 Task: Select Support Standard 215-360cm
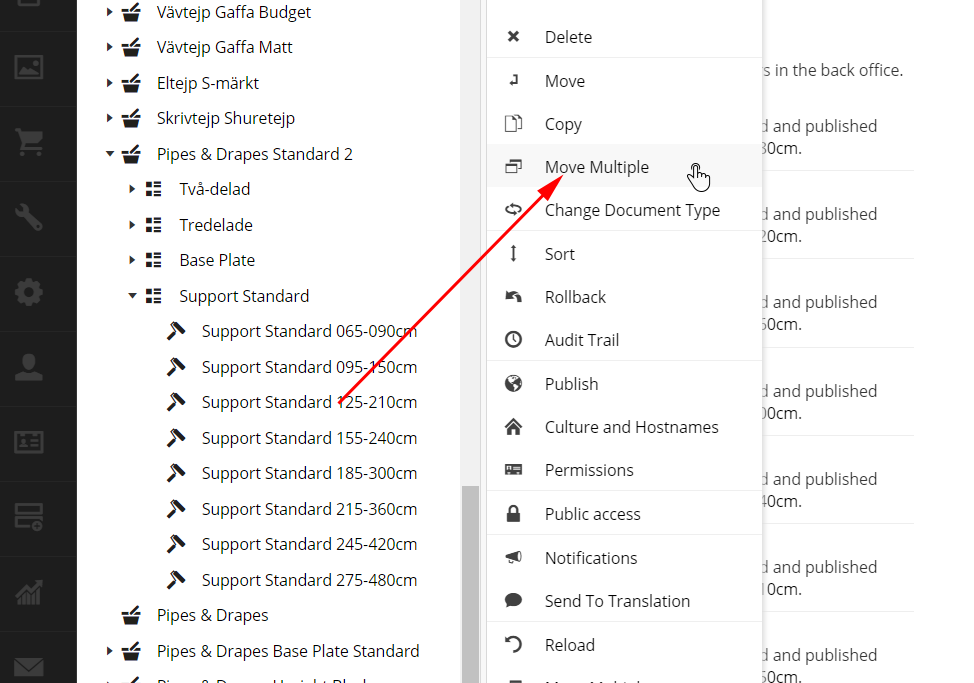point(309,509)
